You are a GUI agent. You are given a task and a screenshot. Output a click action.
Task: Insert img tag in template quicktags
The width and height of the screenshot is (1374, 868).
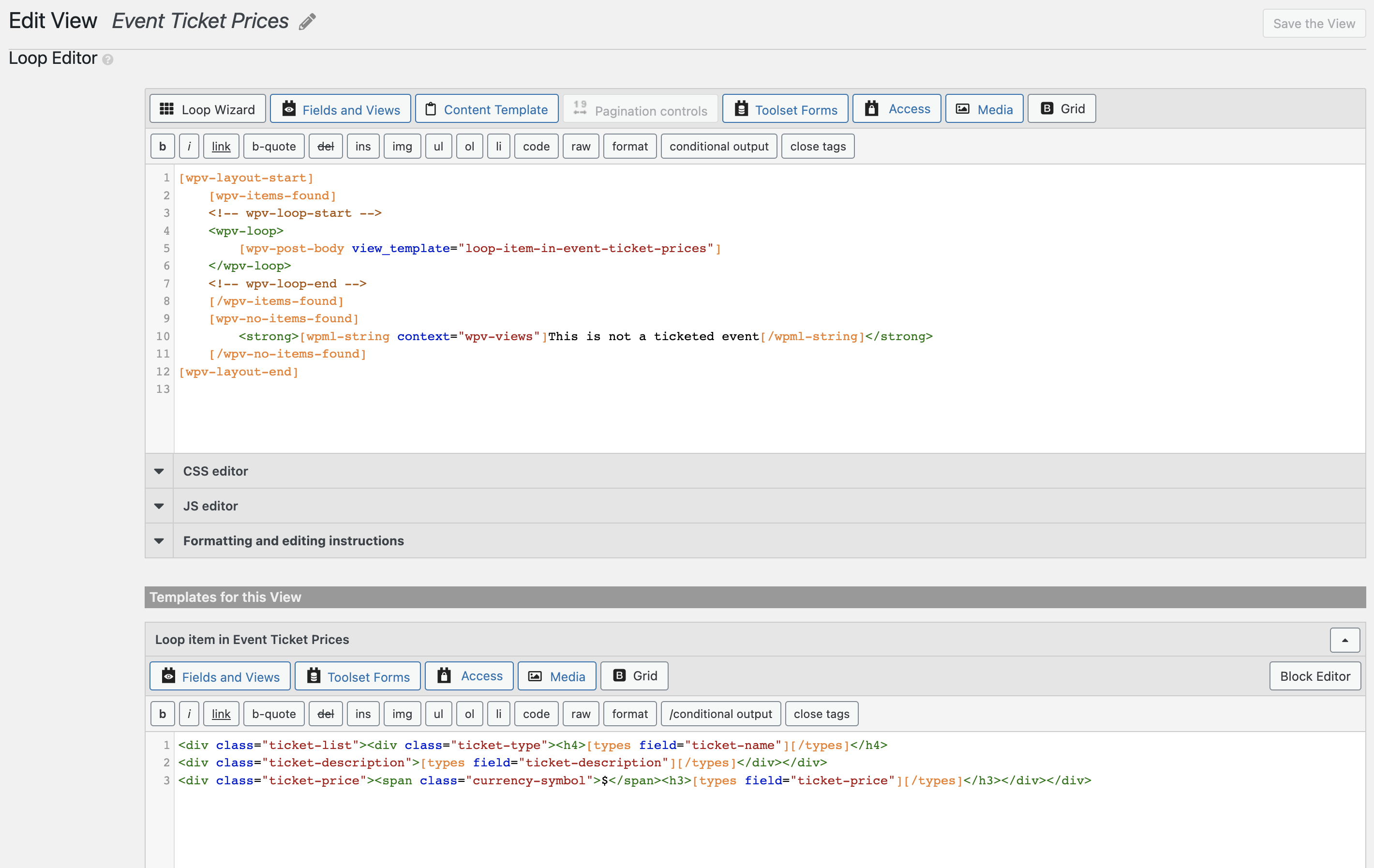tap(402, 714)
